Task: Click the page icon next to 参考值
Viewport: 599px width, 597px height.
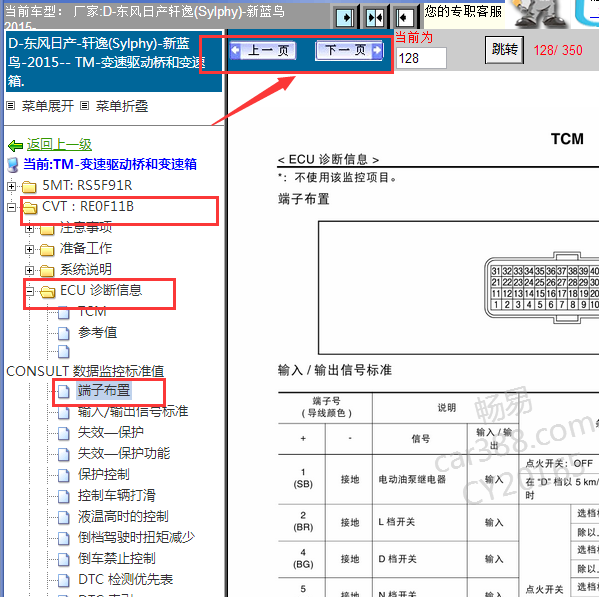Action: (x=64, y=333)
